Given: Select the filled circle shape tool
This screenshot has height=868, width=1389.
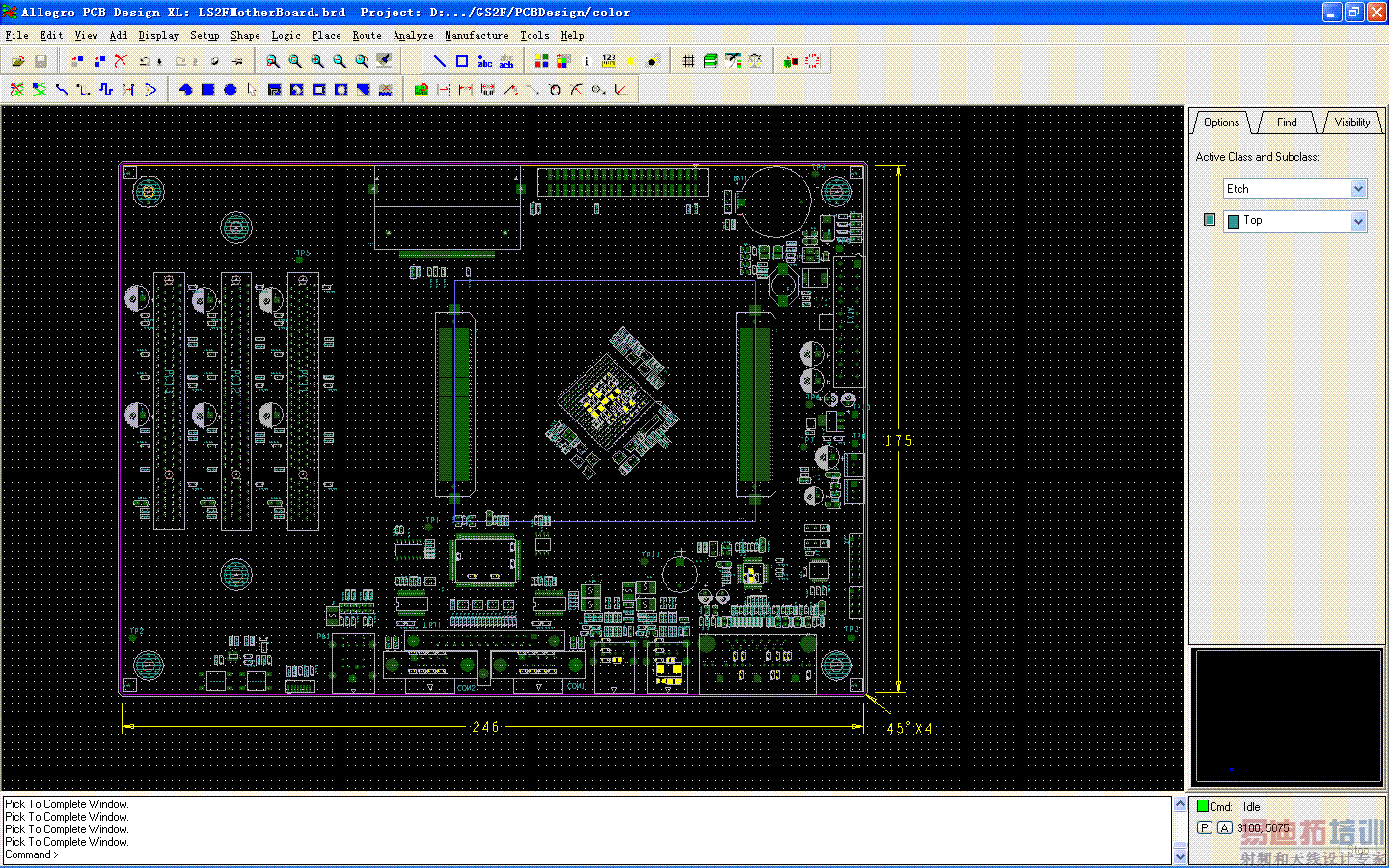Looking at the screenshot, I should (231, 90).
